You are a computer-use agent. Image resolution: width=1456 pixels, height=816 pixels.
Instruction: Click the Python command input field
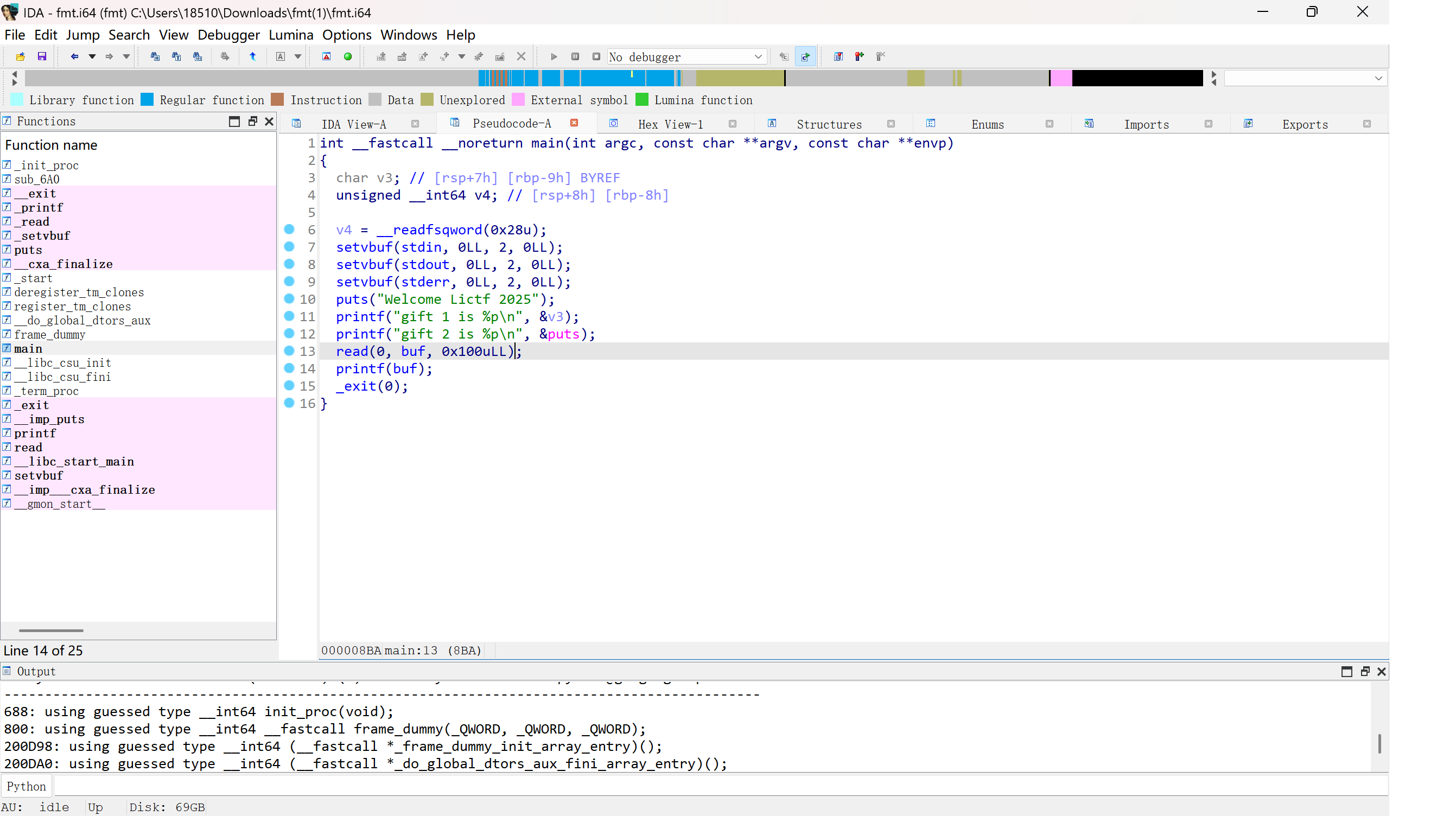(721, 786)
